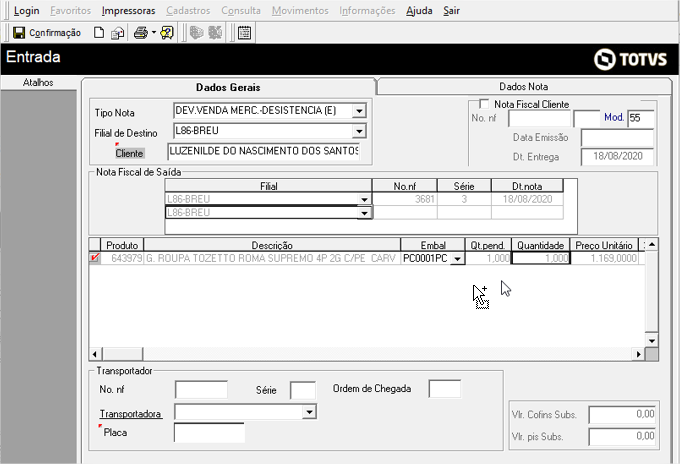The image size is (680, 464).
Task: Click the mail envelope toolbar icon
Action: (x=117, y=33)
